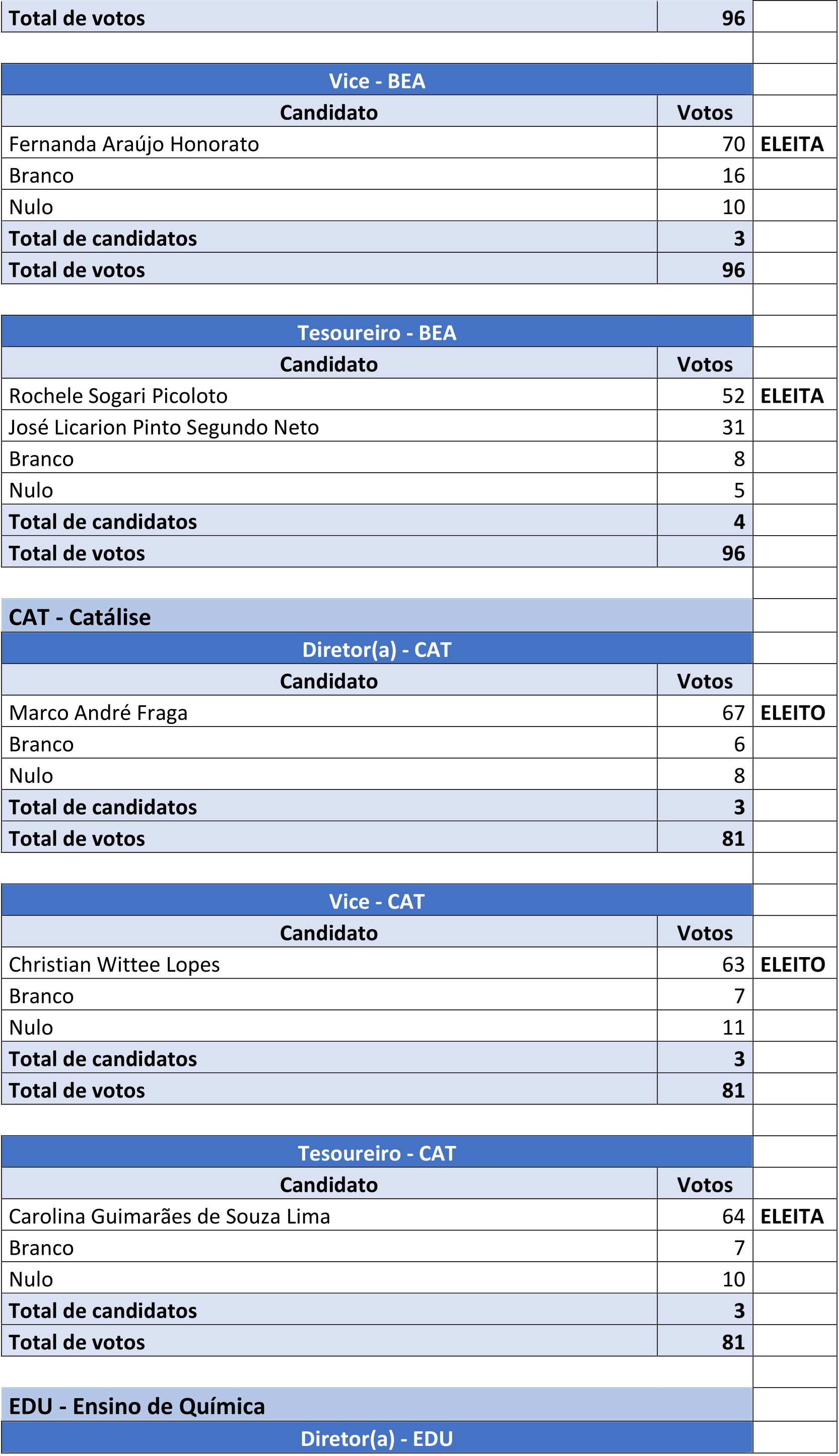This screenshot has width=839, height=1456.
Task: Select the Fernanda Araújo Honorato candidate cell
Action: (x=133, y=144)
